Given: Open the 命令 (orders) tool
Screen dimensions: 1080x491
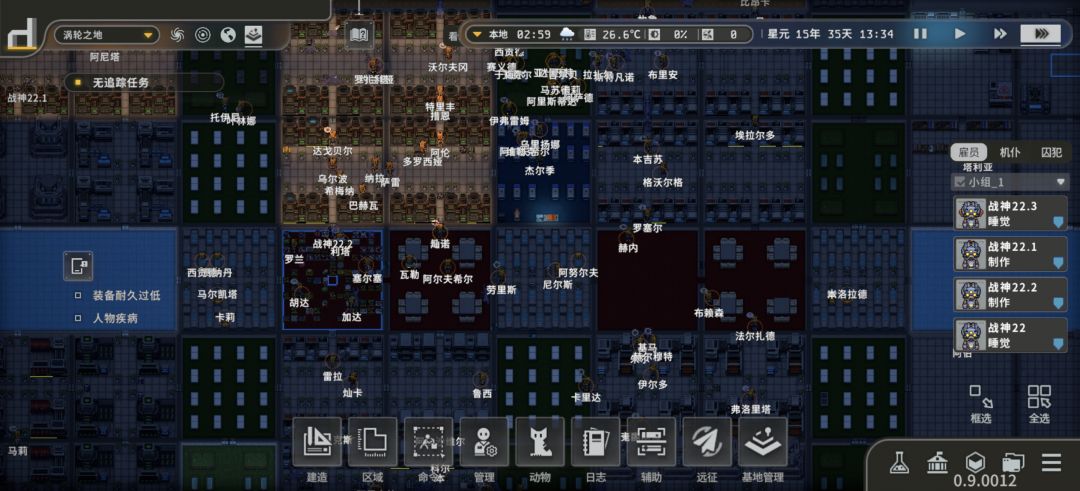Looking at the screenshot, I should [428, 441].
